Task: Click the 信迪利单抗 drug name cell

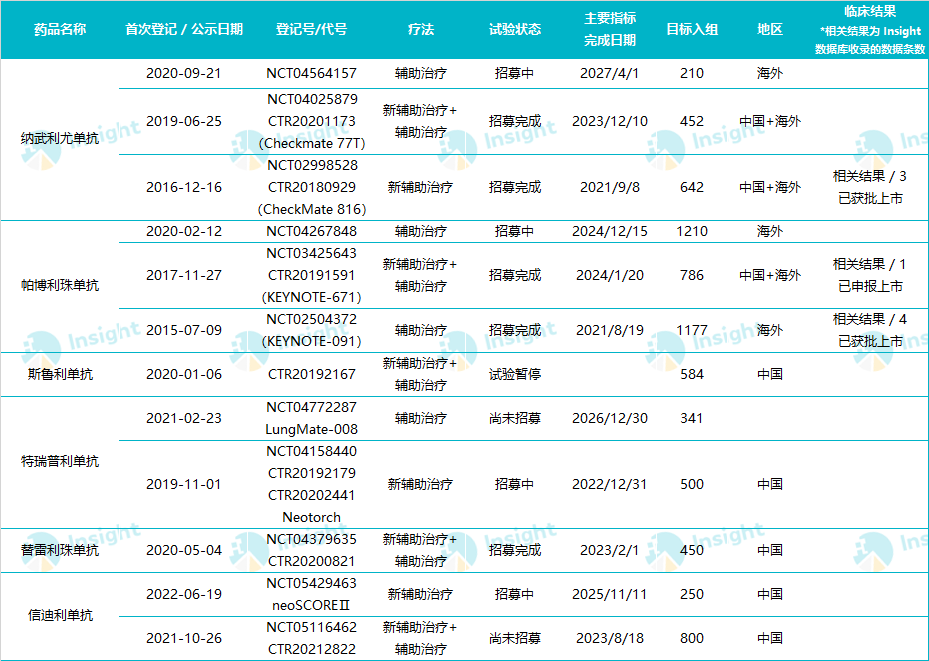Action: tap(59, 616)
